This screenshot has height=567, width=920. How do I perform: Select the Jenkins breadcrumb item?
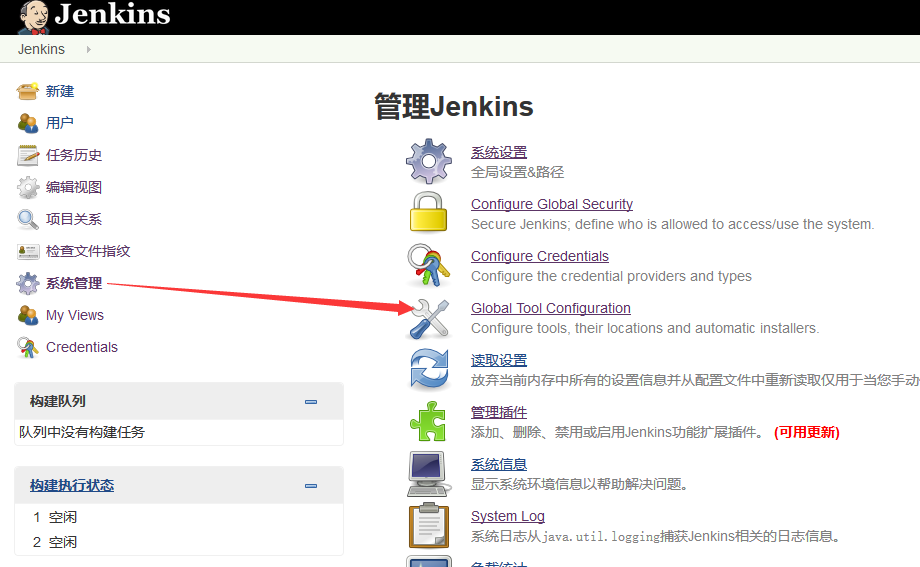pyautogui.click(x=41, y=49)
